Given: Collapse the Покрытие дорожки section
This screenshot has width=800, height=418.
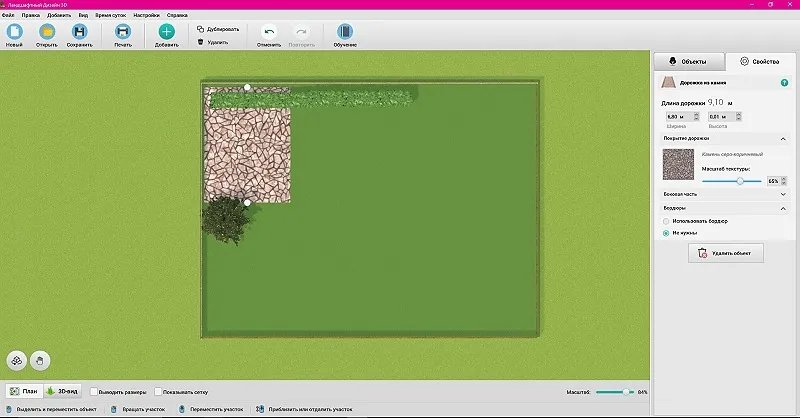Looking at the screenshot, I should point(783,139).
